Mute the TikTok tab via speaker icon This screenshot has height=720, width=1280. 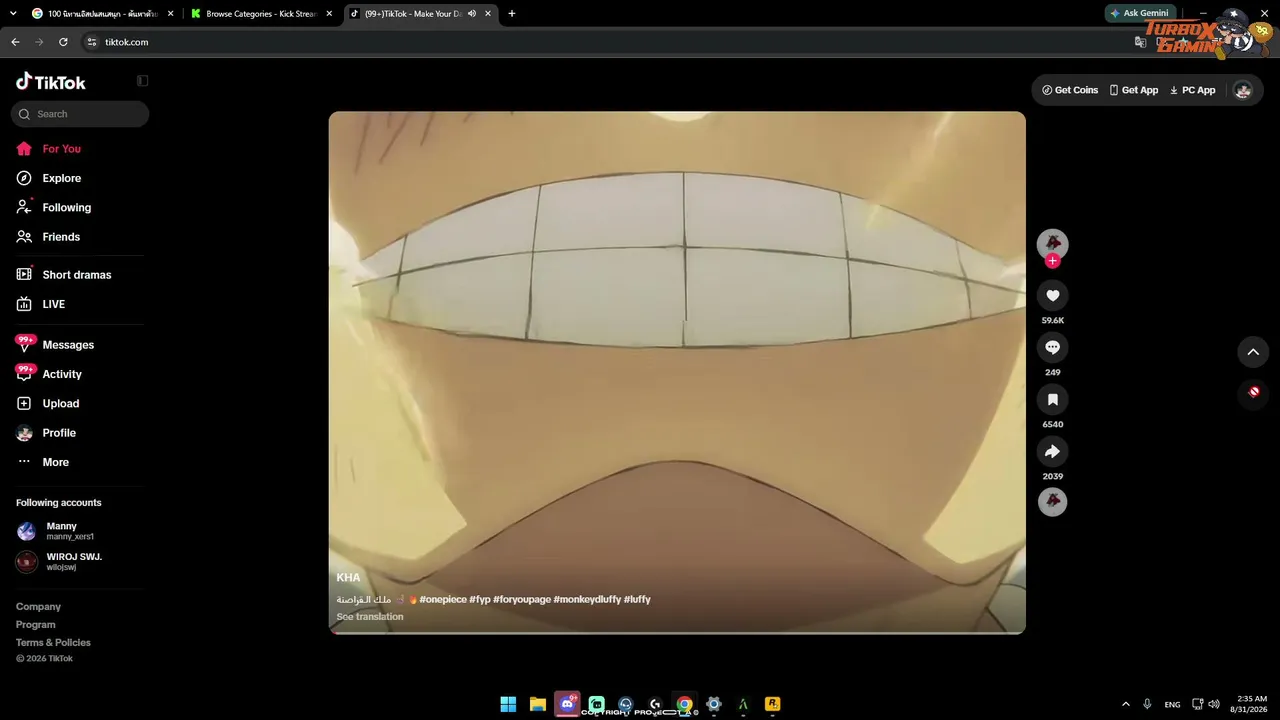tap(472, 14)
